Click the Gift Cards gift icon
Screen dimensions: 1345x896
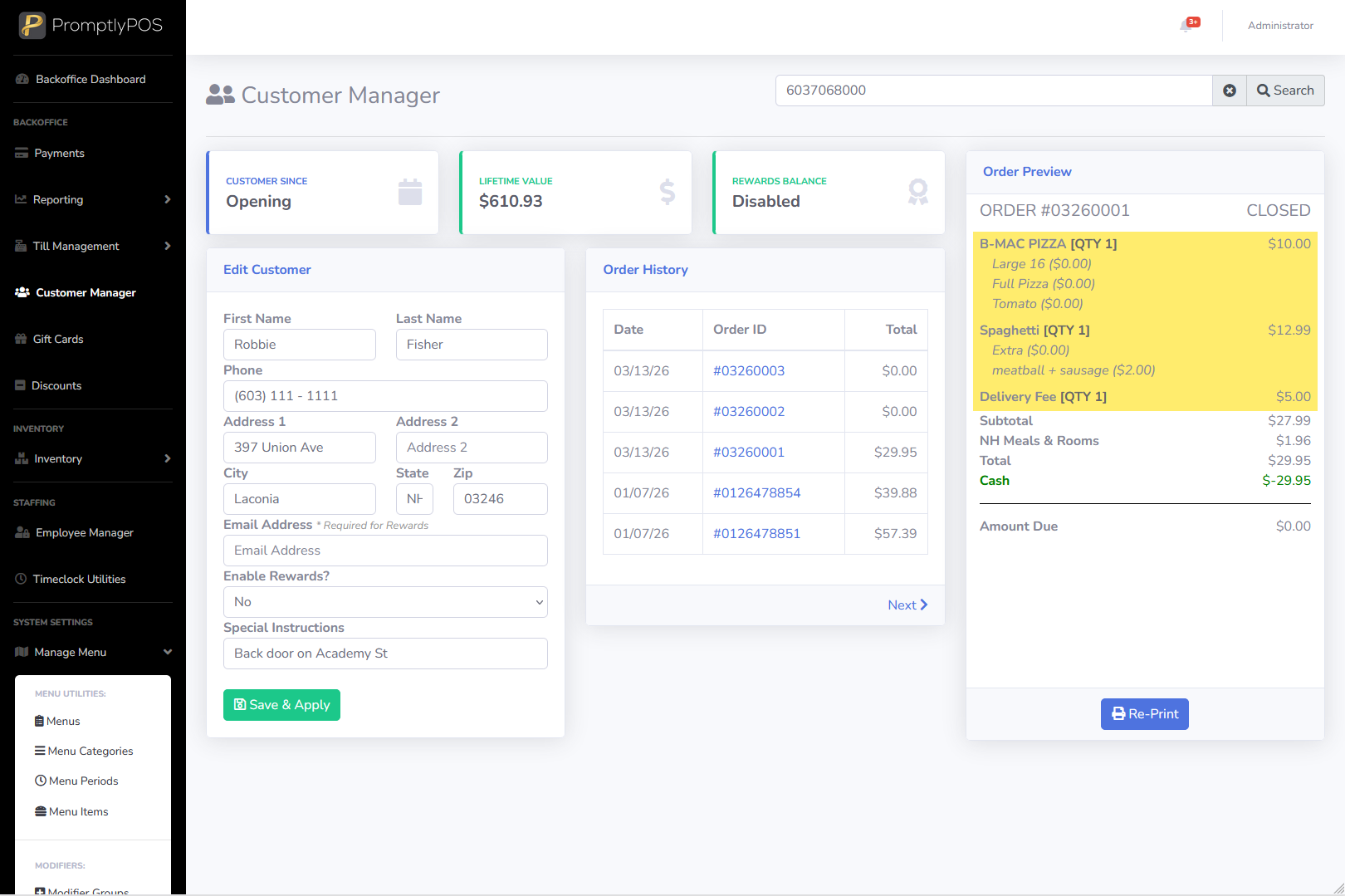[x=21, y=339]
